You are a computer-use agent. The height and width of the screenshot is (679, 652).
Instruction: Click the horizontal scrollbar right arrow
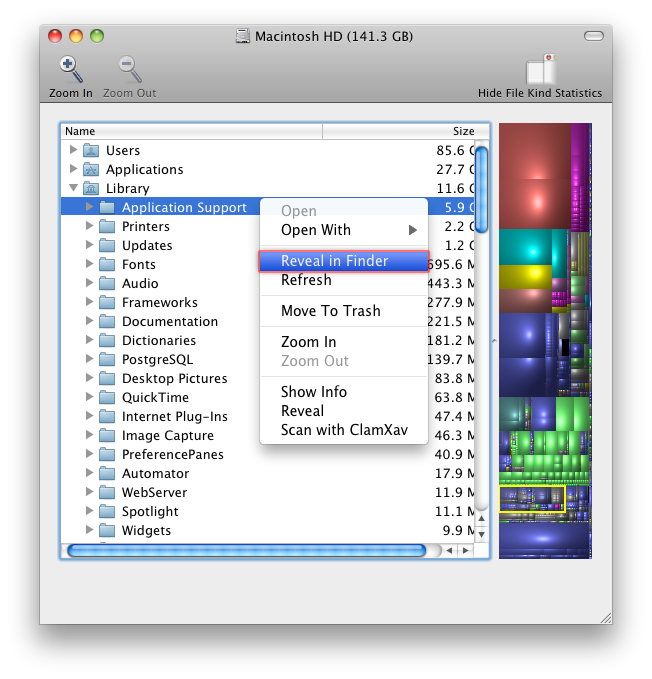pos(466,551)
